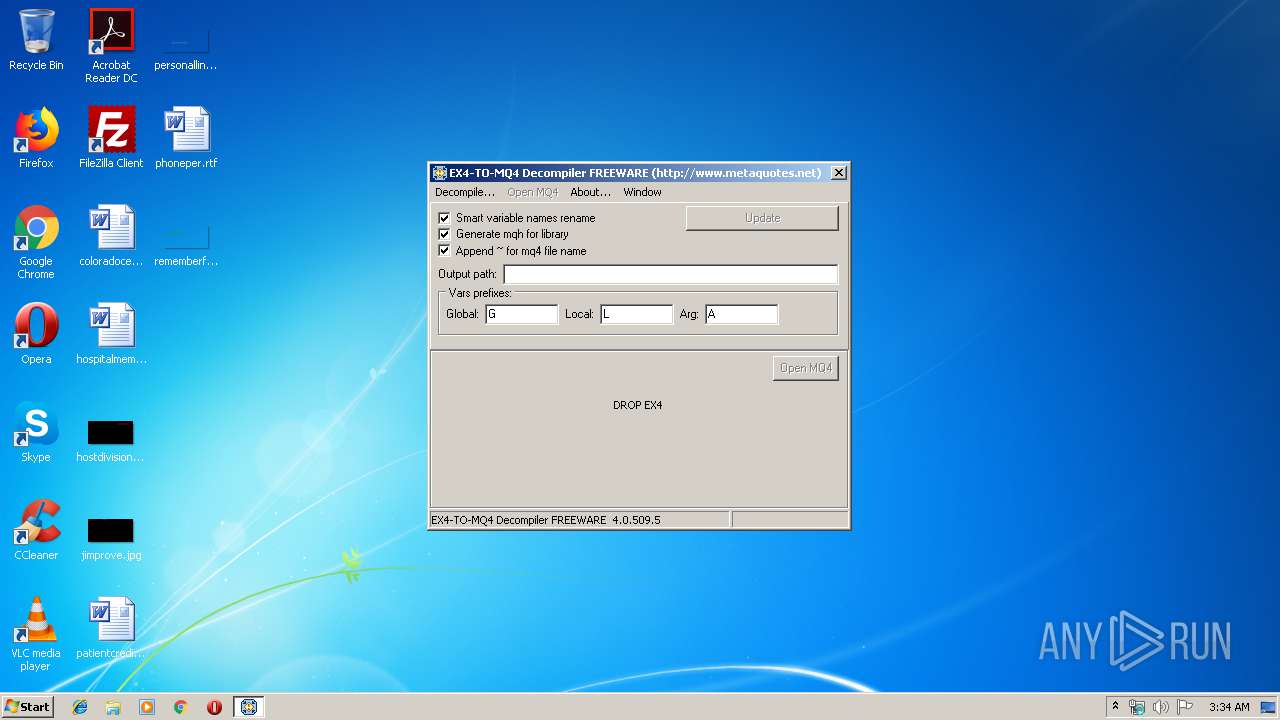Launch CCleaner desktop shortcut
The image size is (1280, 720).
coord(36,530)
